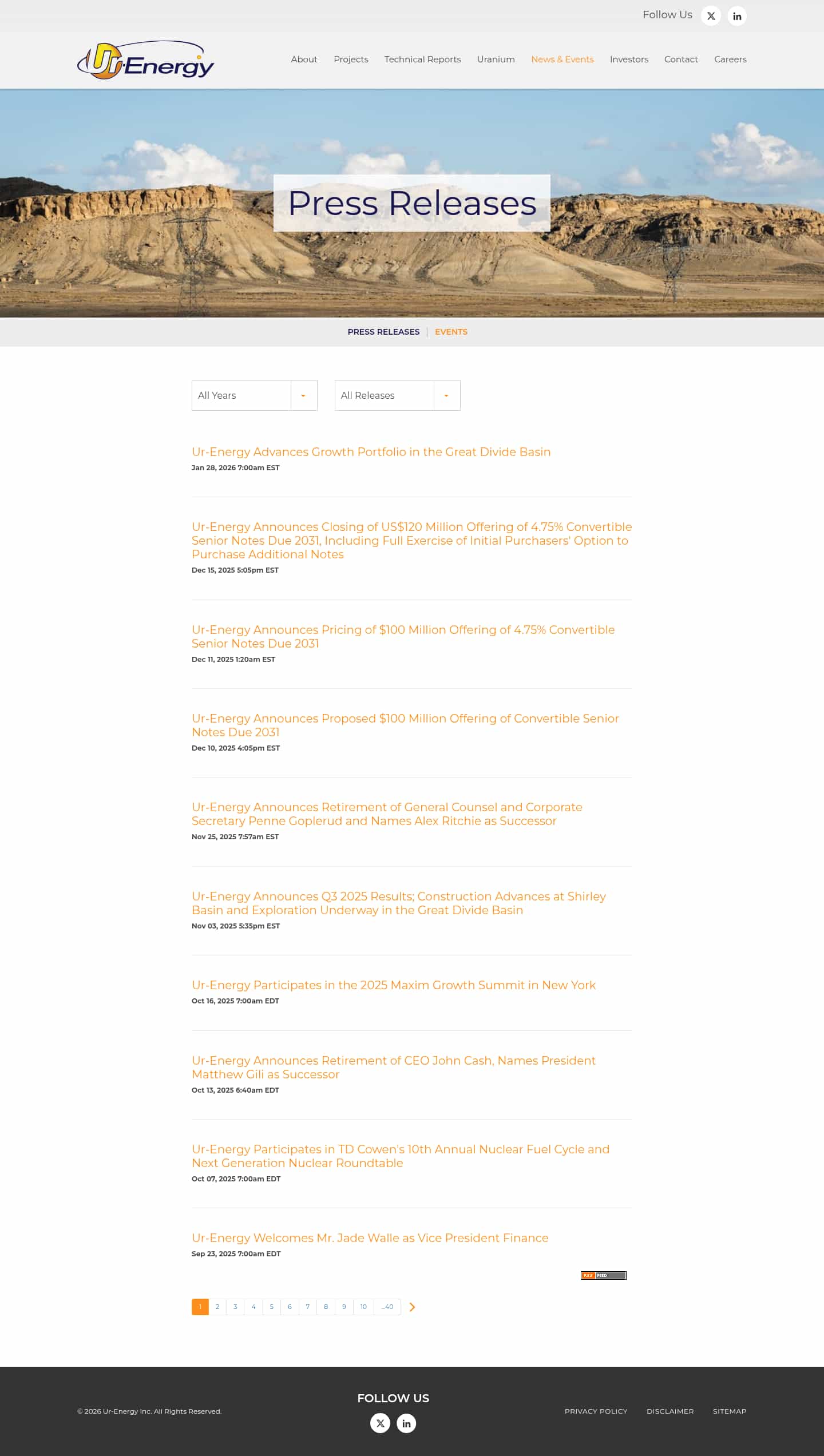Open X (Twitter) icon in footer
This screenshot has height=1456, width=824.
pos(380,1423)
